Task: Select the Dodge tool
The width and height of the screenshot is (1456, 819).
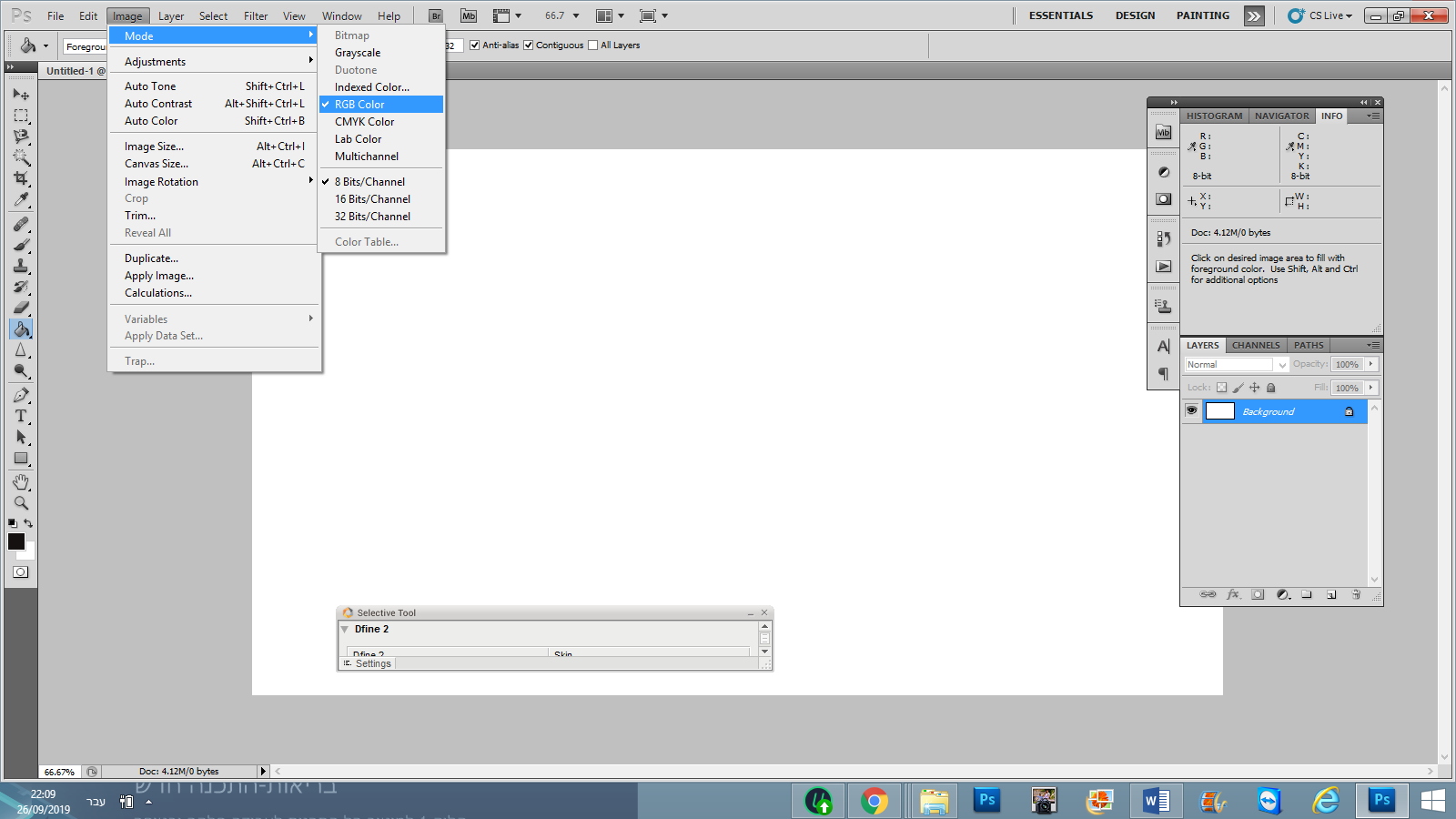Action: (21, 370)
